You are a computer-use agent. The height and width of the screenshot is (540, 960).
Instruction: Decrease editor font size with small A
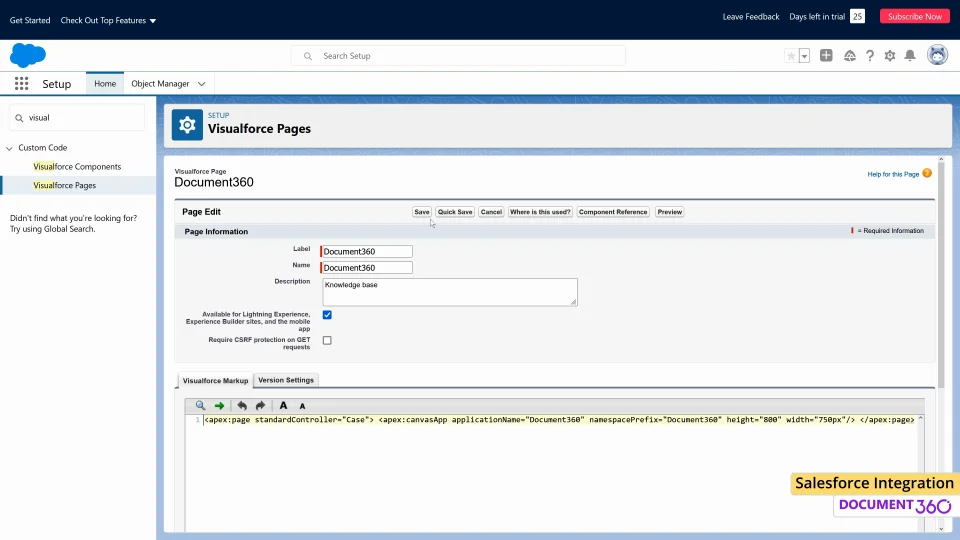click(302, 406)
